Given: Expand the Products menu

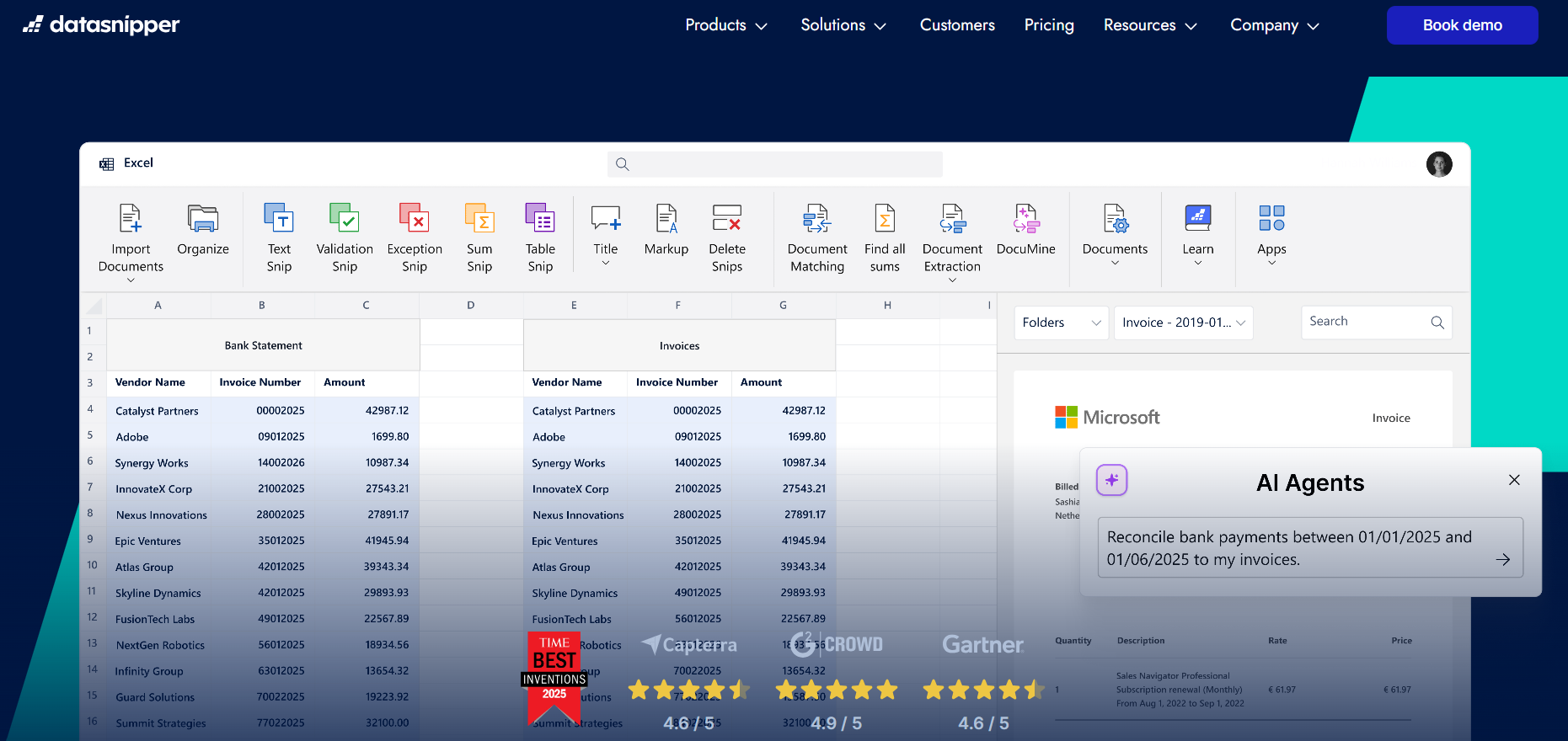Looking at the screenshot, I should (x=725, y=25).
